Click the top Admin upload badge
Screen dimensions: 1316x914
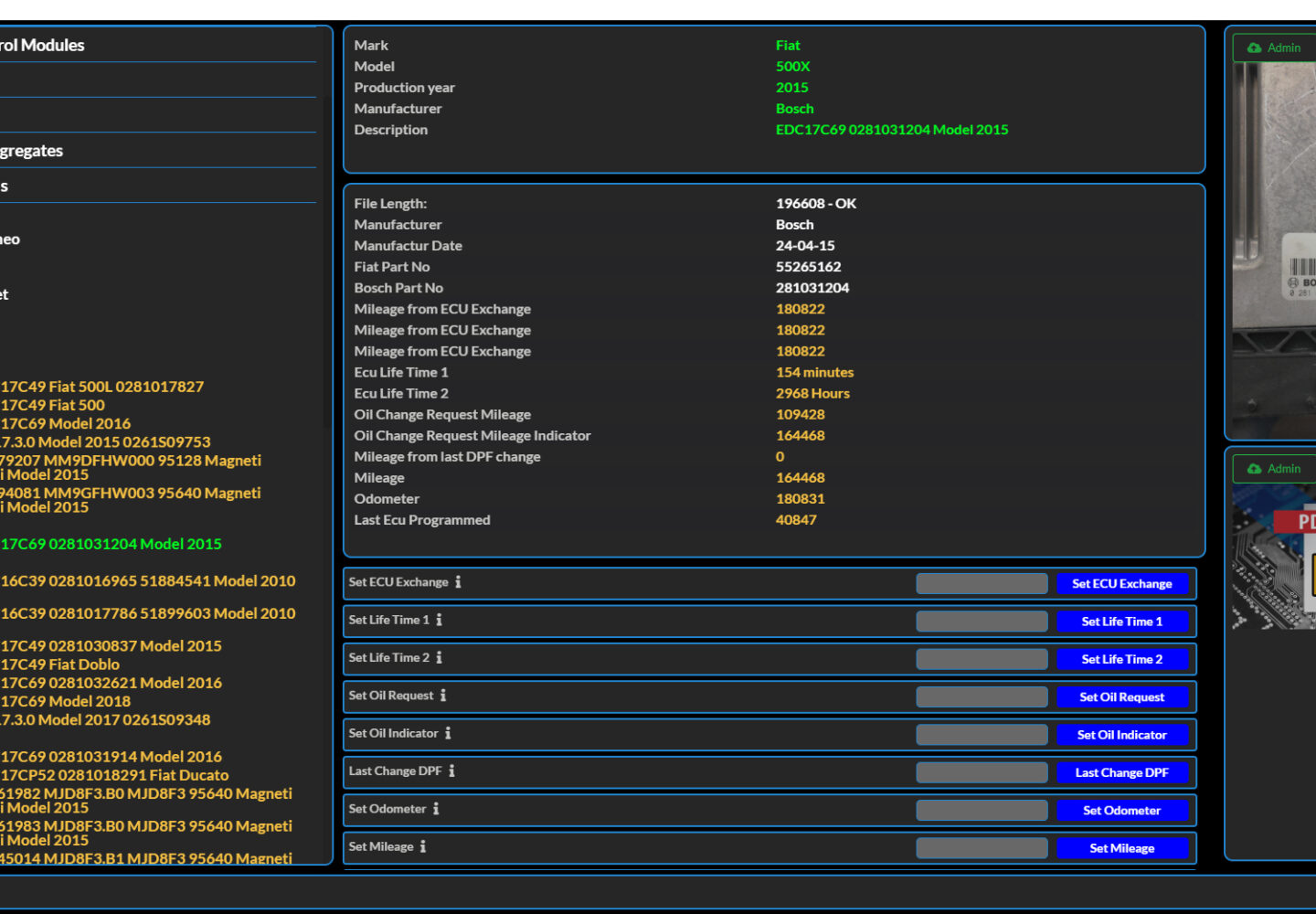tap(1276, 48)
